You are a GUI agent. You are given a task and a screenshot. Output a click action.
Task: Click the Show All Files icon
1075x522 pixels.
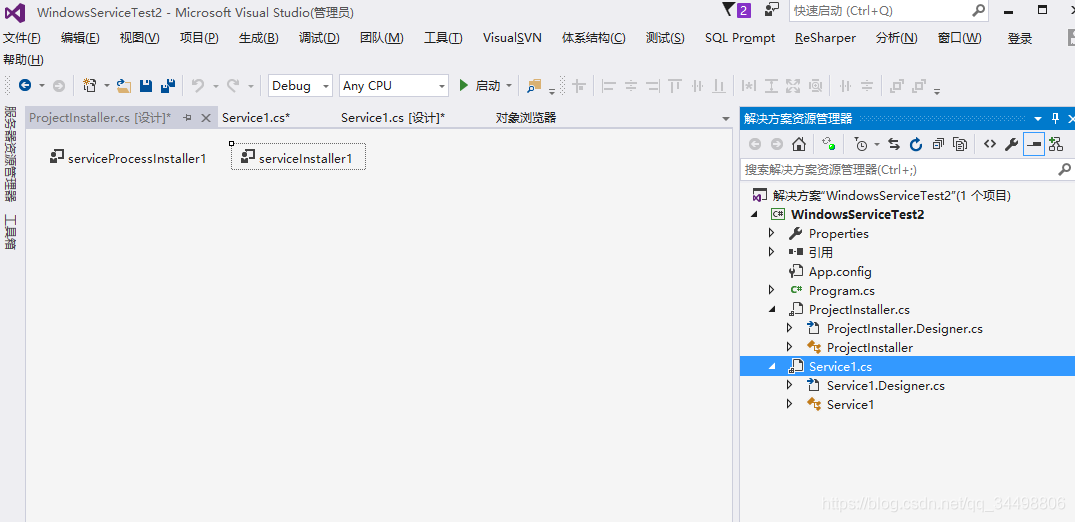pyautogui.click(x=961, y=144)
